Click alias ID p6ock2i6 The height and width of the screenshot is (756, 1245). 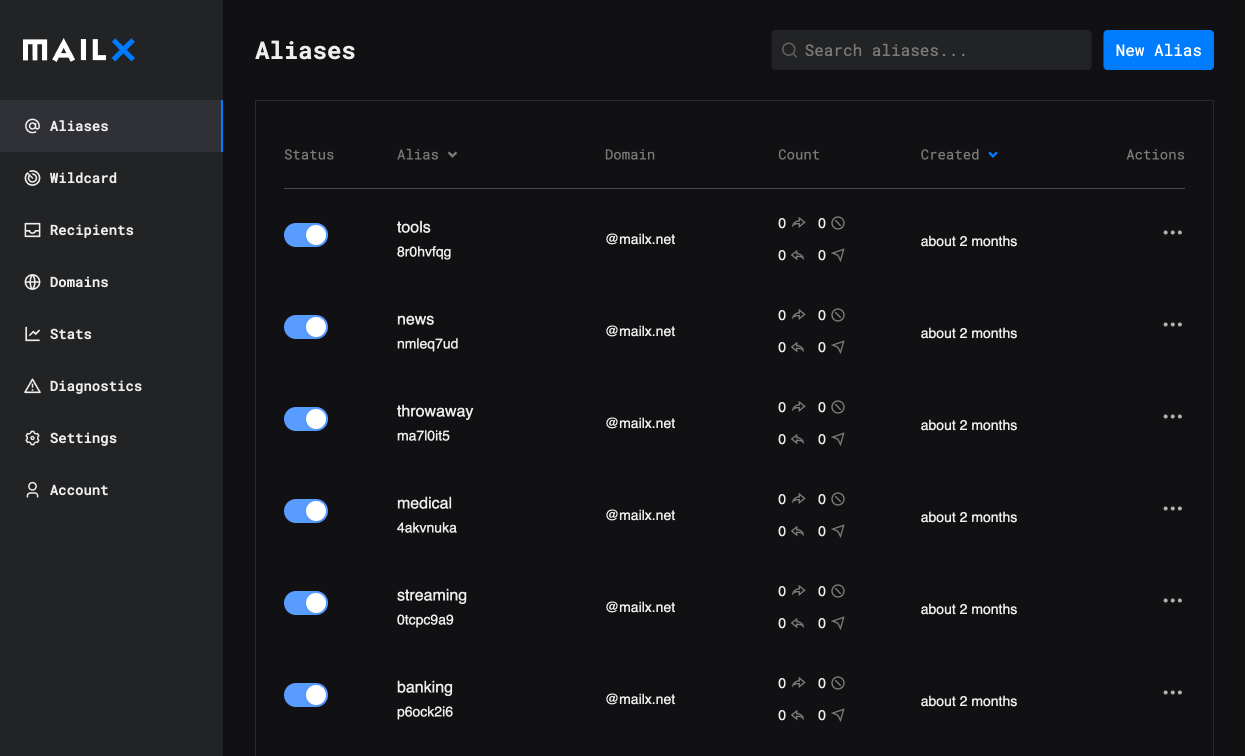tap(425, 712)
